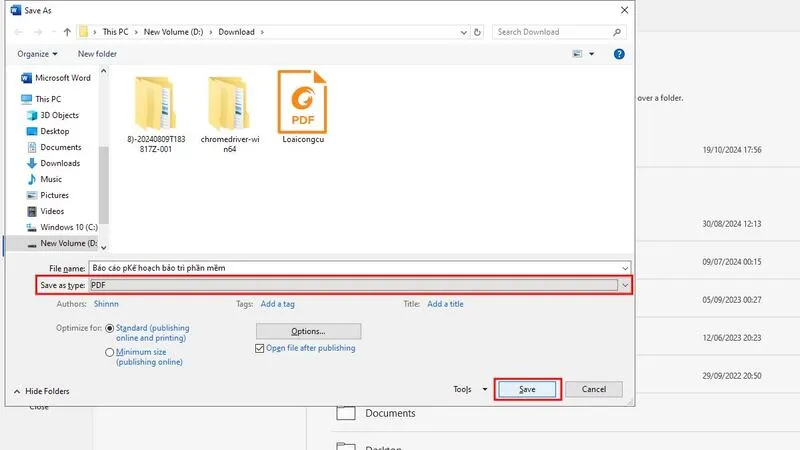Image resolution: width=800 pixels, height=450 pixels.
Task: Open Pictures in sidebar
Action: click(x=47, y=195)
